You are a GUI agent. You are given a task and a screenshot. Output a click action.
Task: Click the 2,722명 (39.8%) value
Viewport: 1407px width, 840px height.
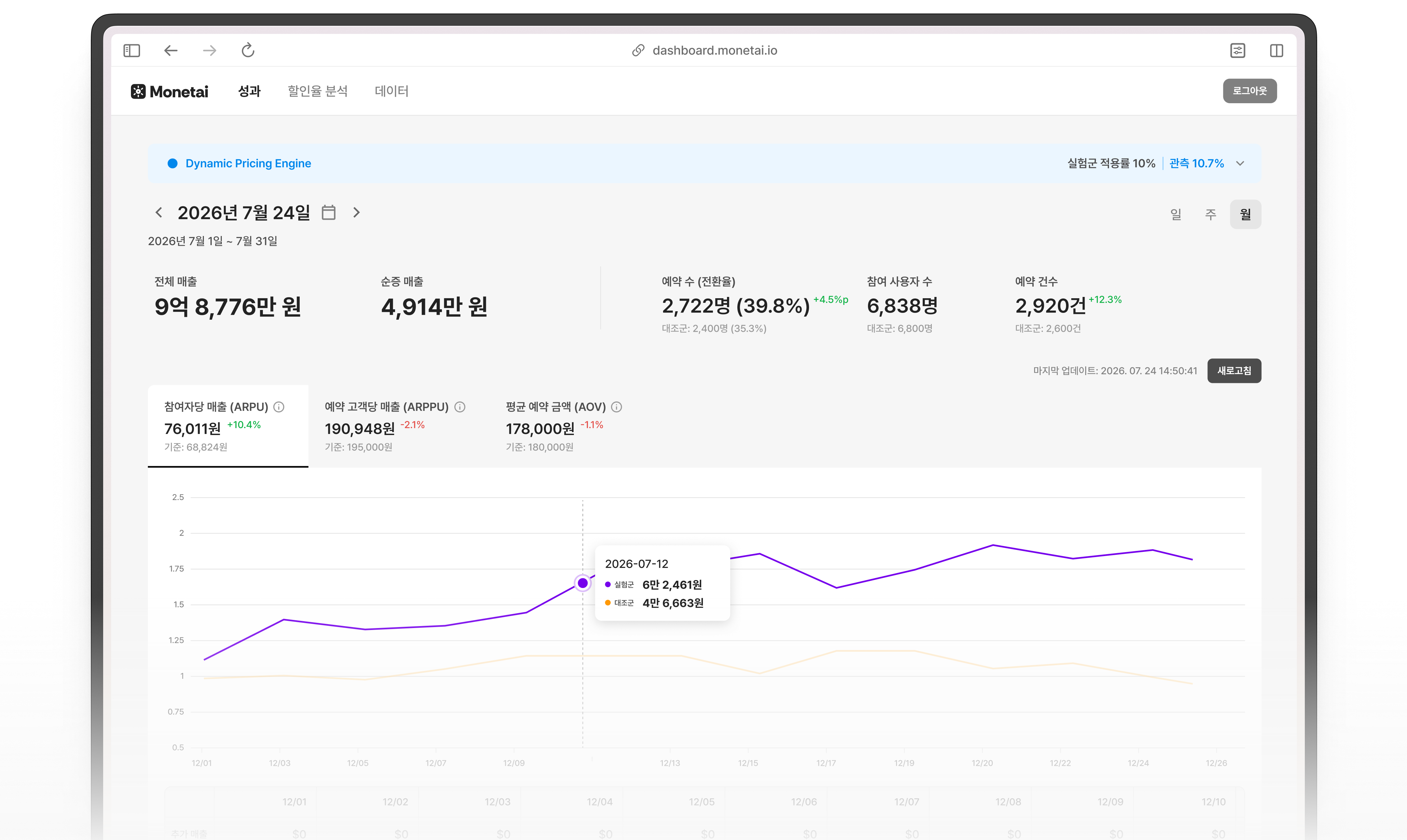click(736, 306)
